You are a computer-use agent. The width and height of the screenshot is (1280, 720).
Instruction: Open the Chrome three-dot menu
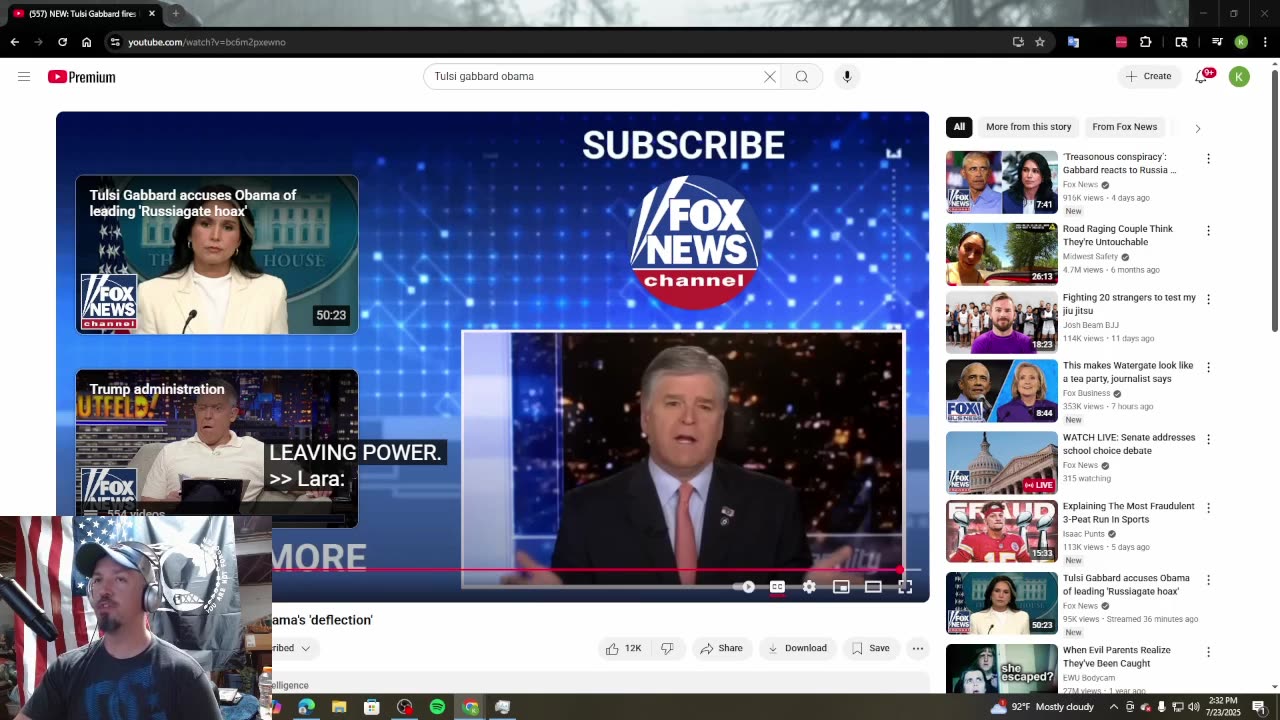click(x=1265, y=42)
